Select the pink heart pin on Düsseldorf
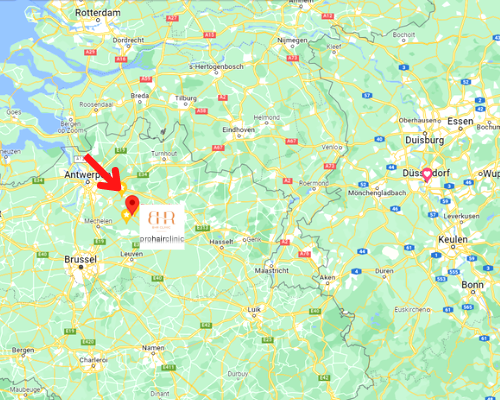Image resolution: width=500 pixels, height=400 pixels. [427, 175]
